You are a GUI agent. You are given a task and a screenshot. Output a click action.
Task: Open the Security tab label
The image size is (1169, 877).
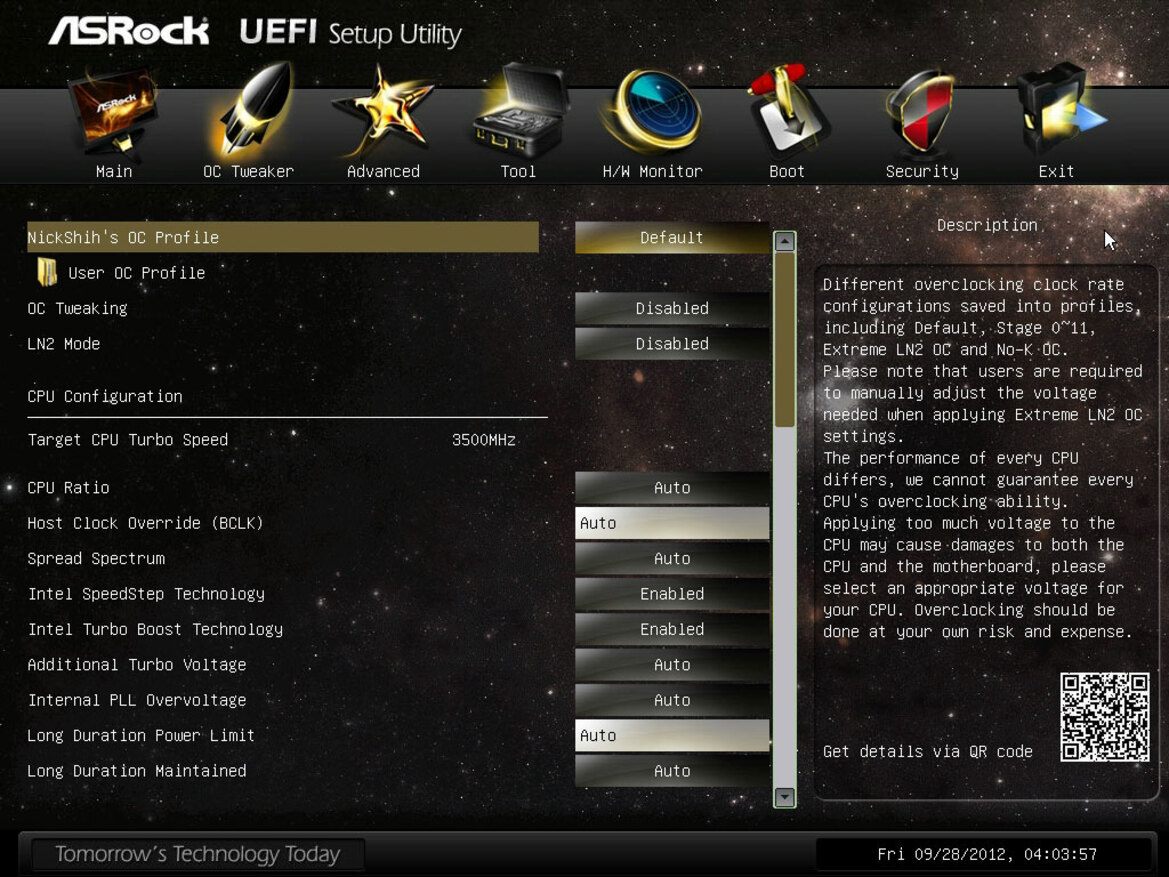(x=922, y=172)
